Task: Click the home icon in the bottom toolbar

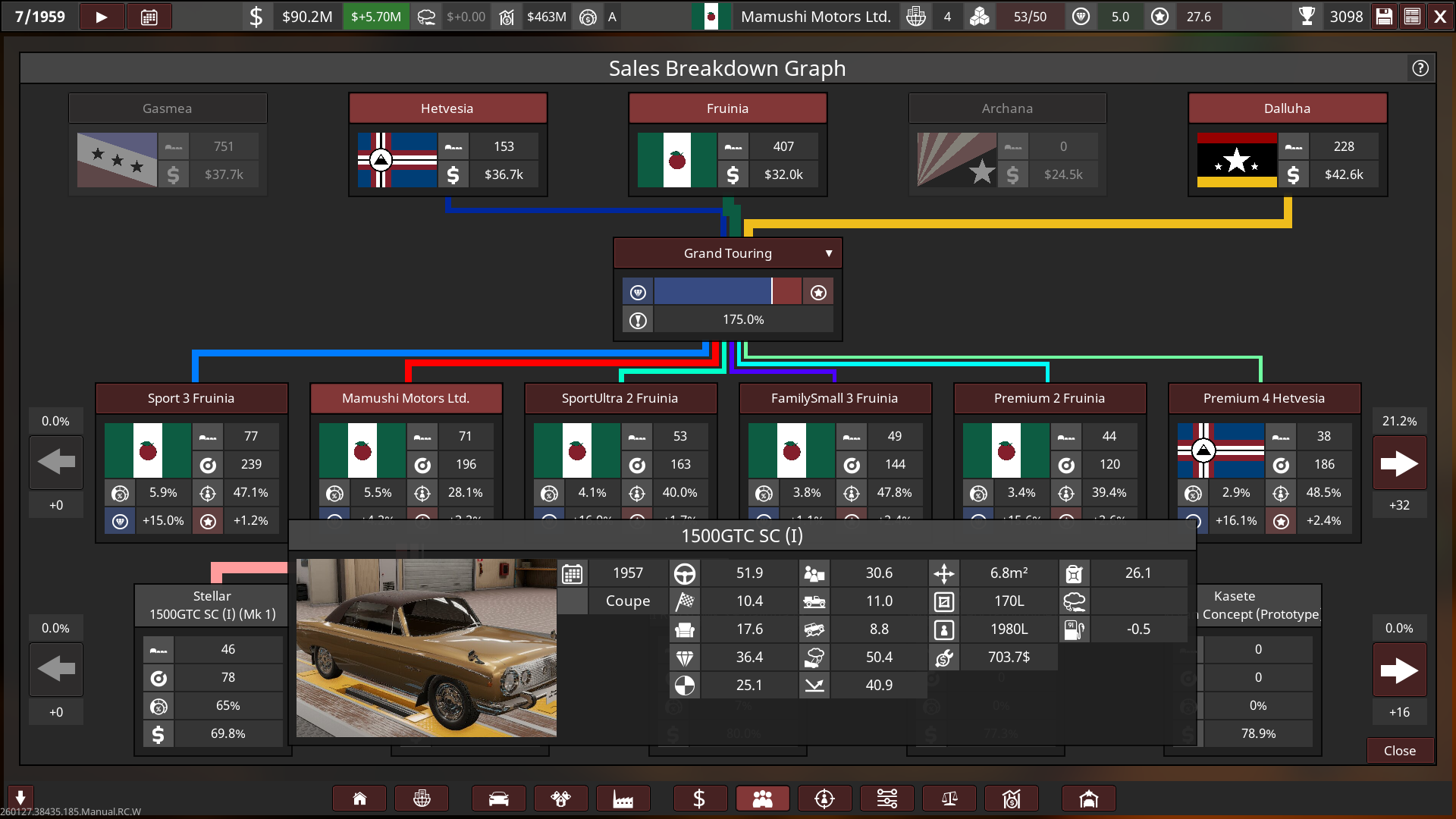Action: tap(359, 799)
